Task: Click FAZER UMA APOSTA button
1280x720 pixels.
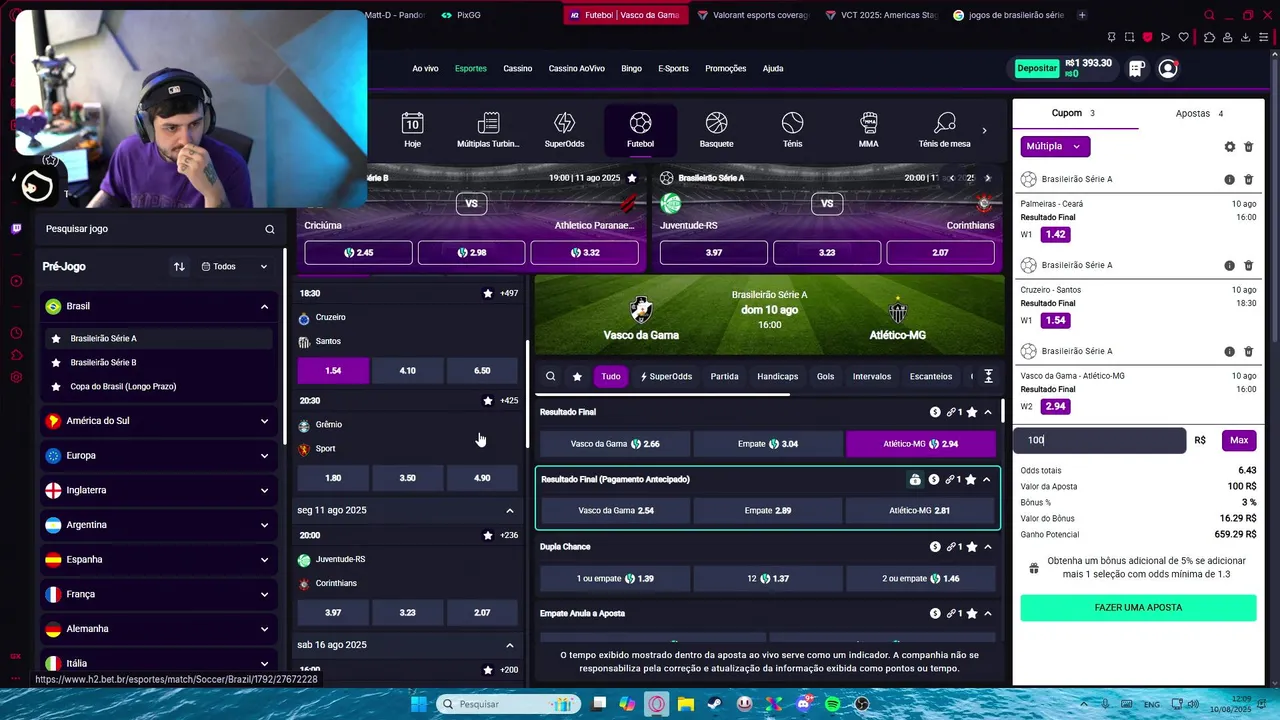Action: [x=1138, y=608]
